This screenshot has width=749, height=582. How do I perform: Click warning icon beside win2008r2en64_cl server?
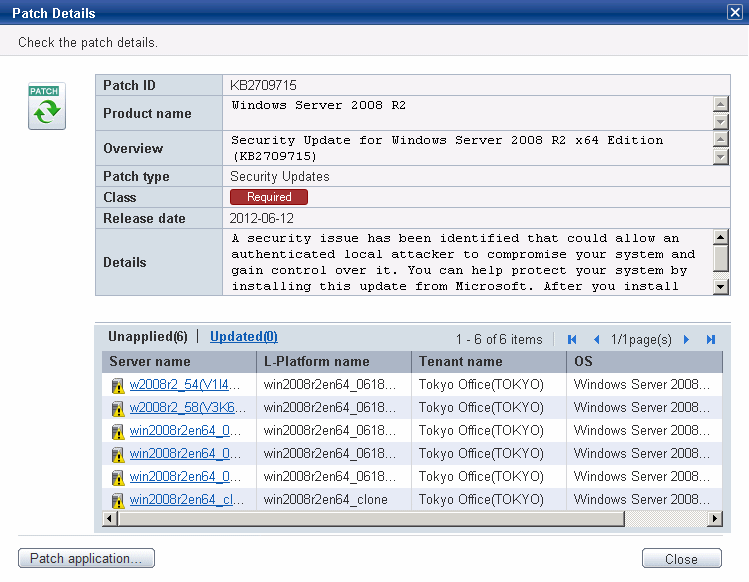118,500
